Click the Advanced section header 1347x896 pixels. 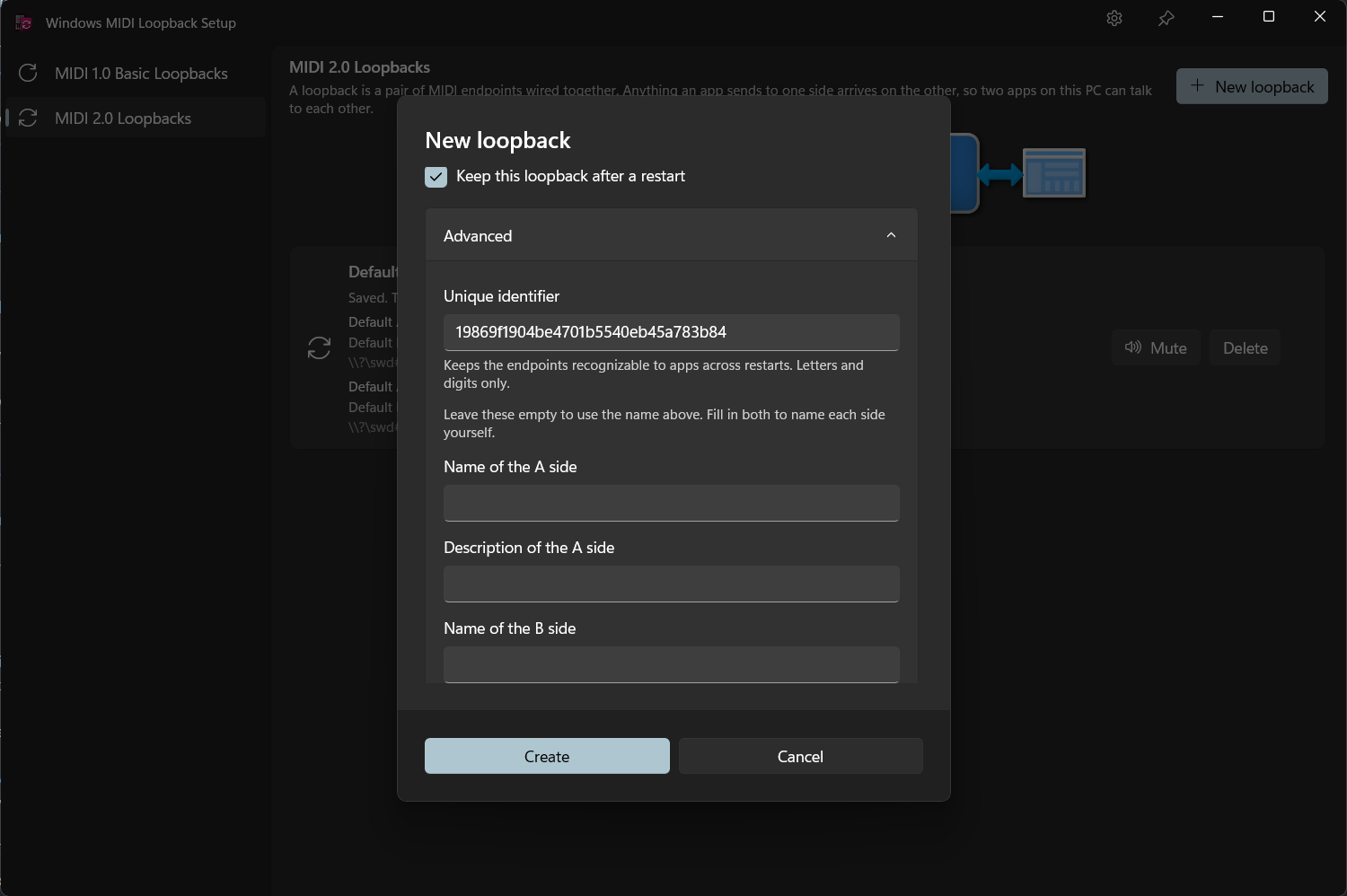coord(672,235)
